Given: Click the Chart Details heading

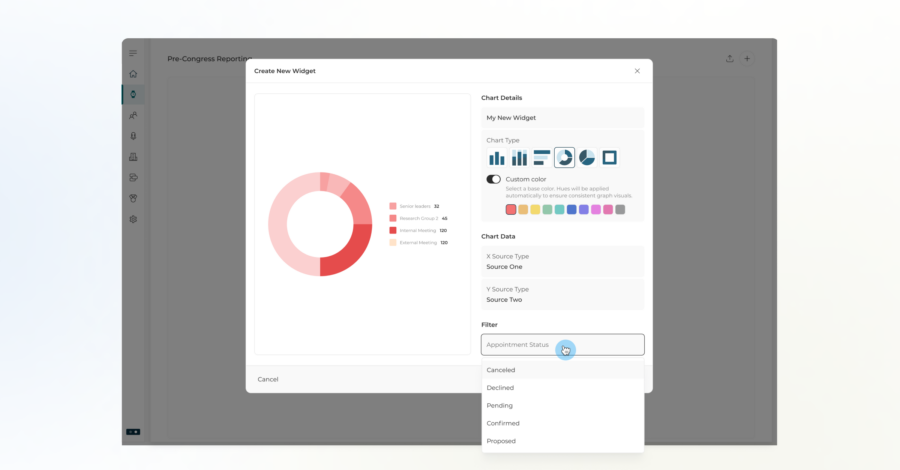Looking at the screenshot, I should pyautogui.click(x=502, y=98).
